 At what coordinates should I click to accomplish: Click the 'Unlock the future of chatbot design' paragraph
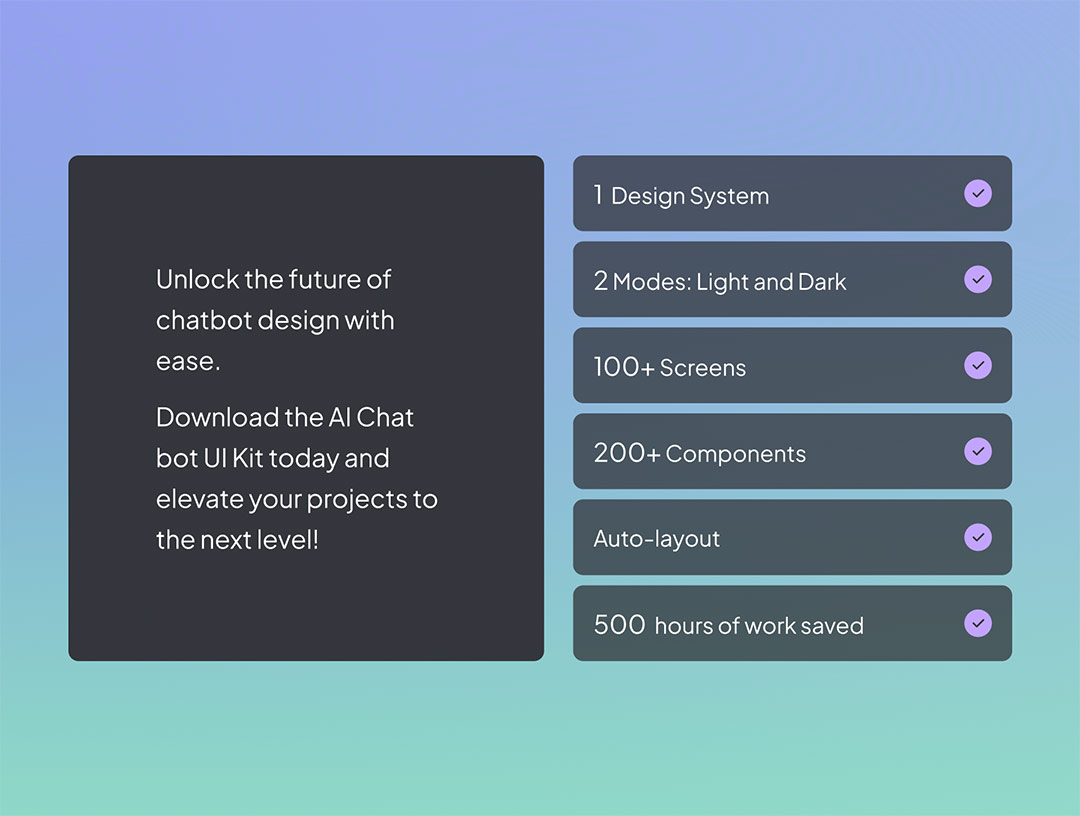tap(275, 320)
